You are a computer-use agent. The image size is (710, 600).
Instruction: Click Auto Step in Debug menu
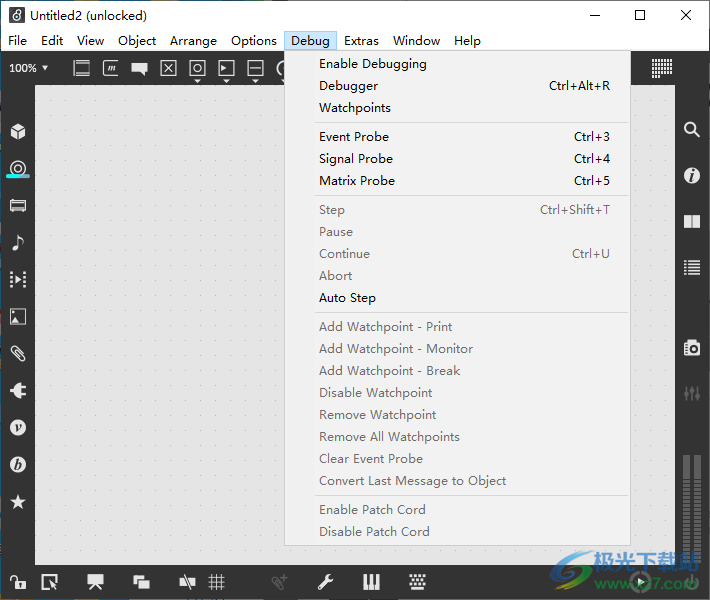347,298
